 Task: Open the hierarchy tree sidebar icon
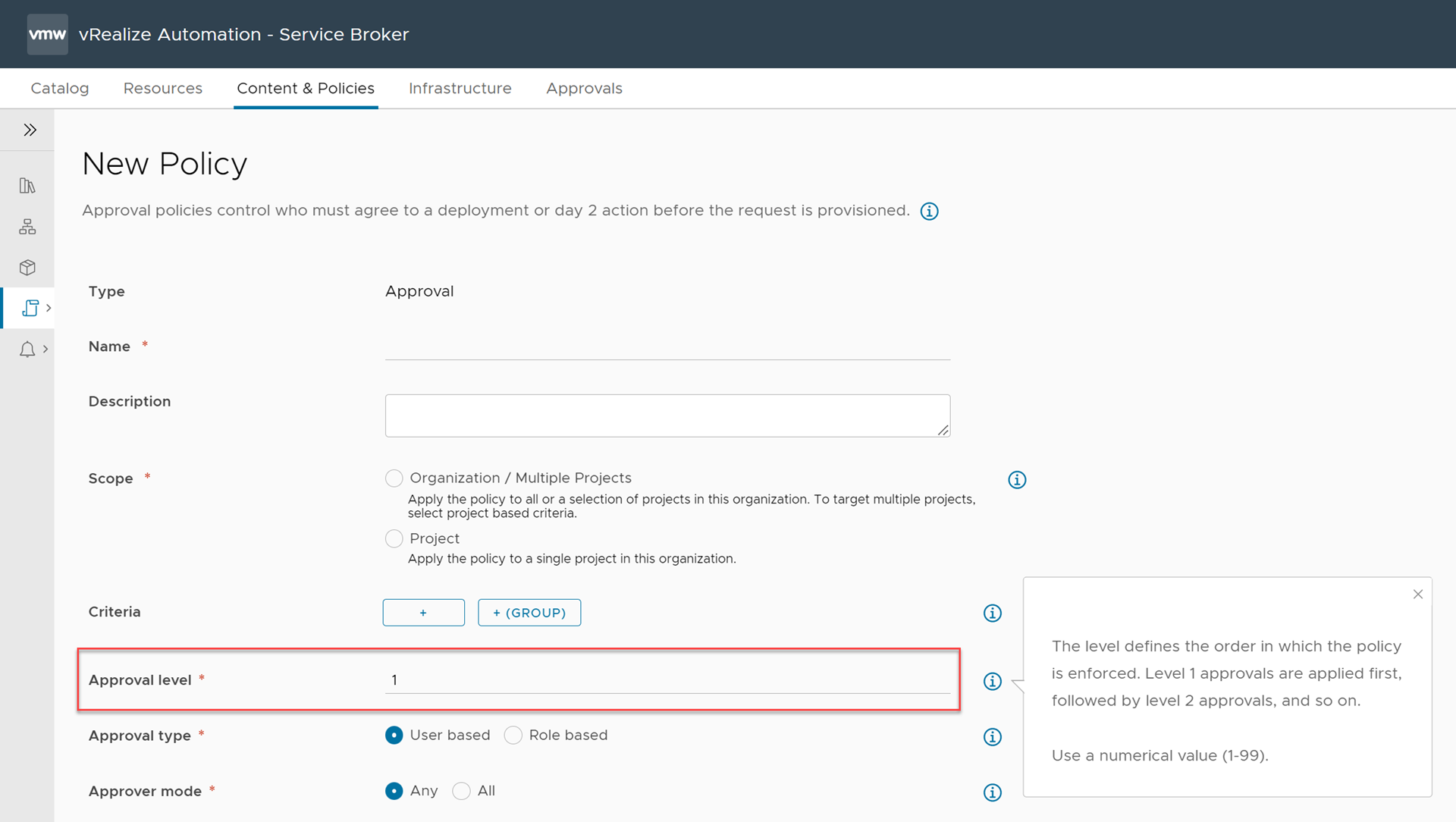(x=27, y=227)
